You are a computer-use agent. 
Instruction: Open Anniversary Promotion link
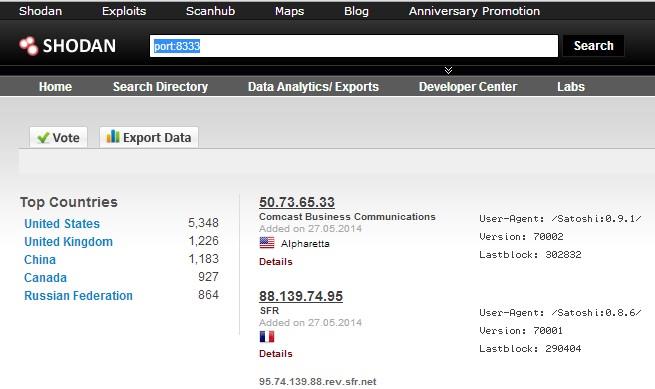(474, 11)
